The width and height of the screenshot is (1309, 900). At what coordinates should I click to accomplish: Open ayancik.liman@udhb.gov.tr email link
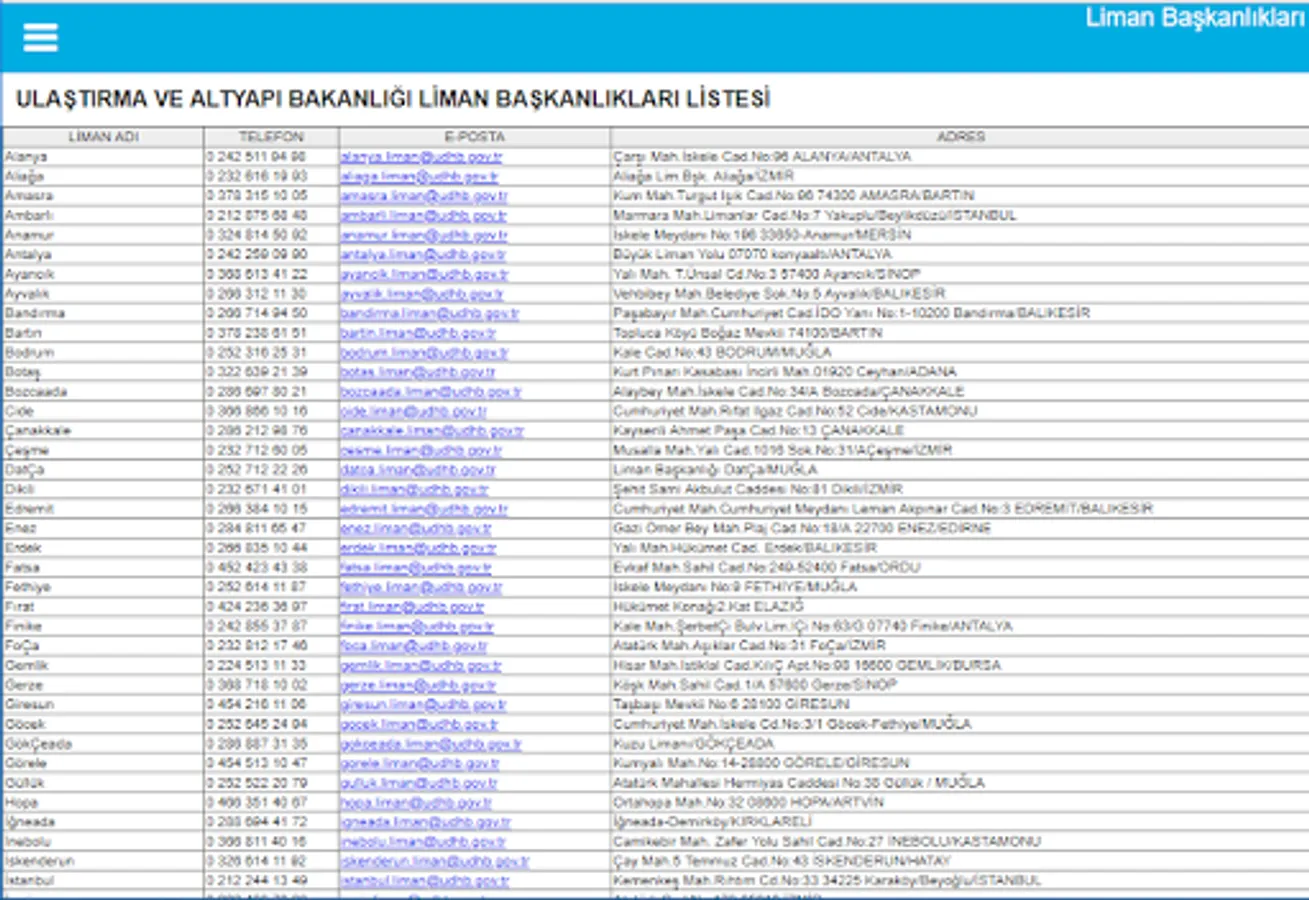[x=424, y=274]
